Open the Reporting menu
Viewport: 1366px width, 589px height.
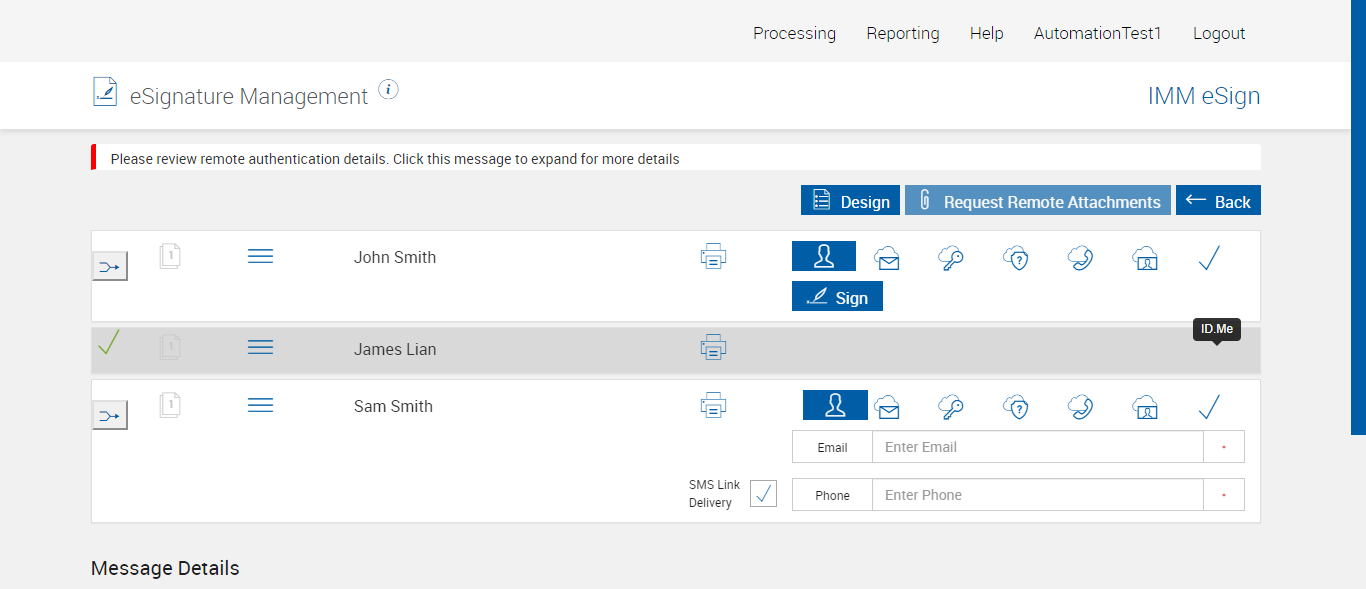(903, 33)
